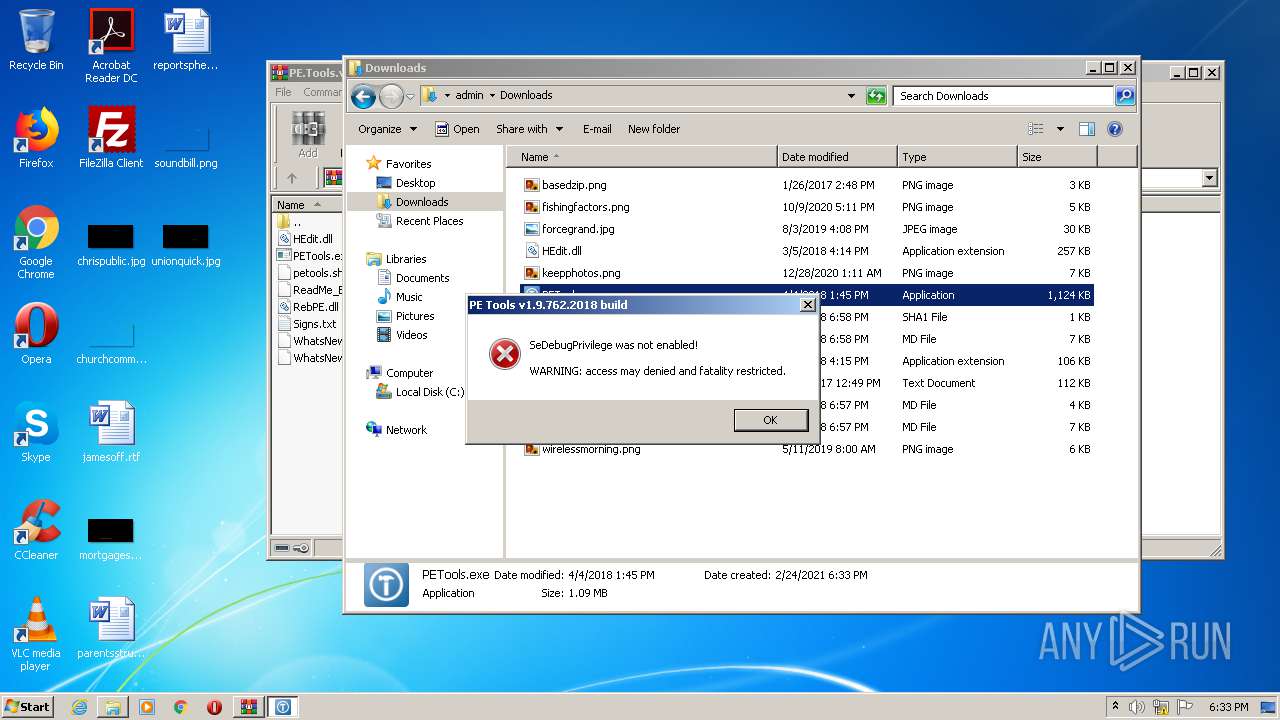
Task: Open Firefox desktop shortcut
Action: coord(36,138)
